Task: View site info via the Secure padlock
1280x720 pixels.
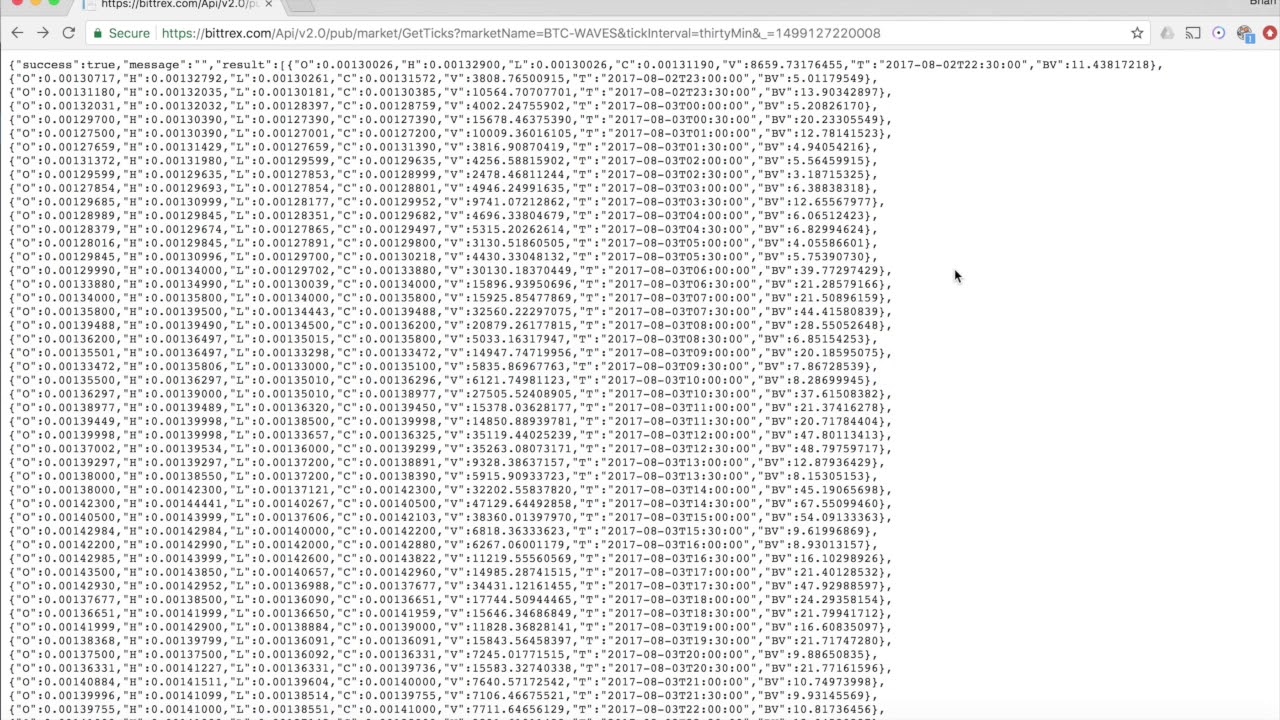Action: [121, 33]
